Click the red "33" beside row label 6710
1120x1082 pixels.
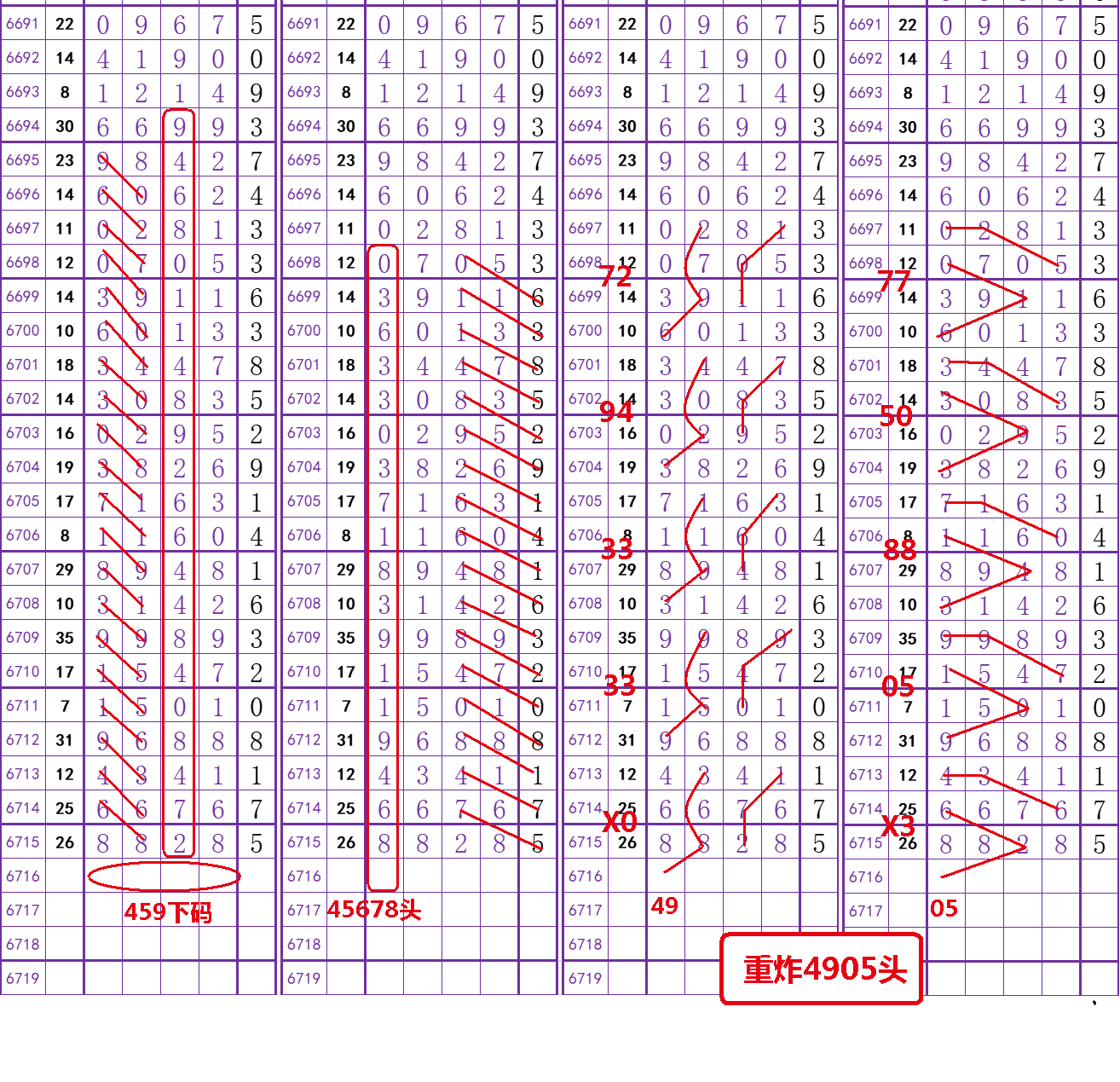(620, 685)
